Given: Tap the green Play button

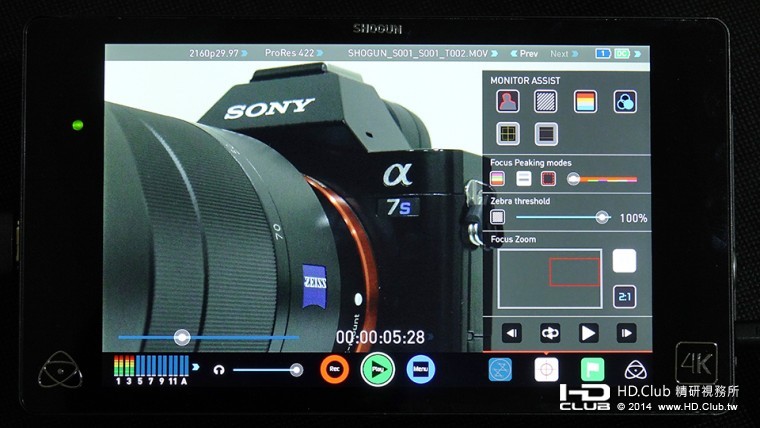Looking at the screenshot, I should click(x=378, y=369).
